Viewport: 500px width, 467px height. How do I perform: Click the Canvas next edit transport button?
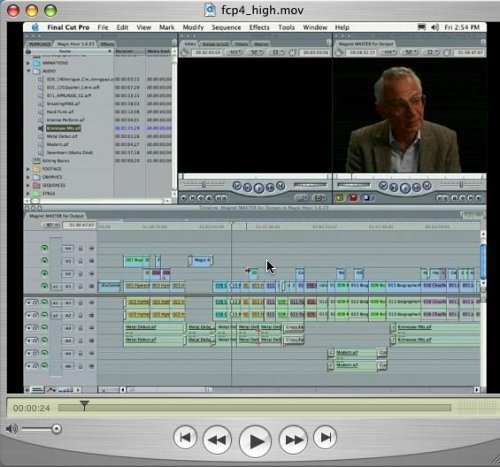(x=427, y=186)
